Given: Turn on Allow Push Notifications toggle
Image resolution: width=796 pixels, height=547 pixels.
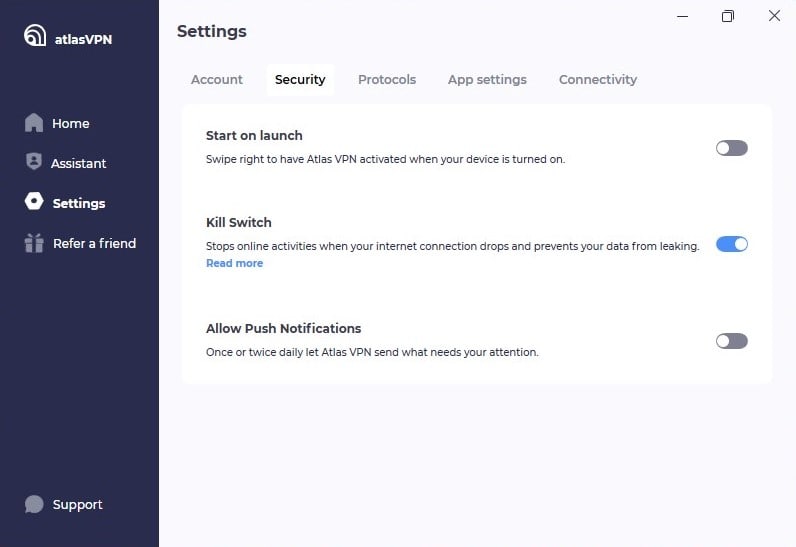Looking at the screenshot, I should pos(731,341).
